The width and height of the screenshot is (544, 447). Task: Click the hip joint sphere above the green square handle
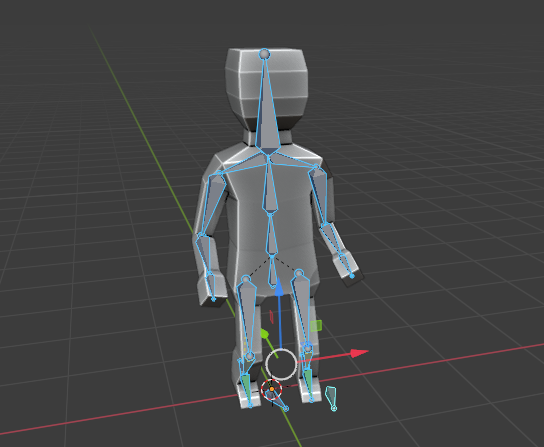(x=299, y=273)
